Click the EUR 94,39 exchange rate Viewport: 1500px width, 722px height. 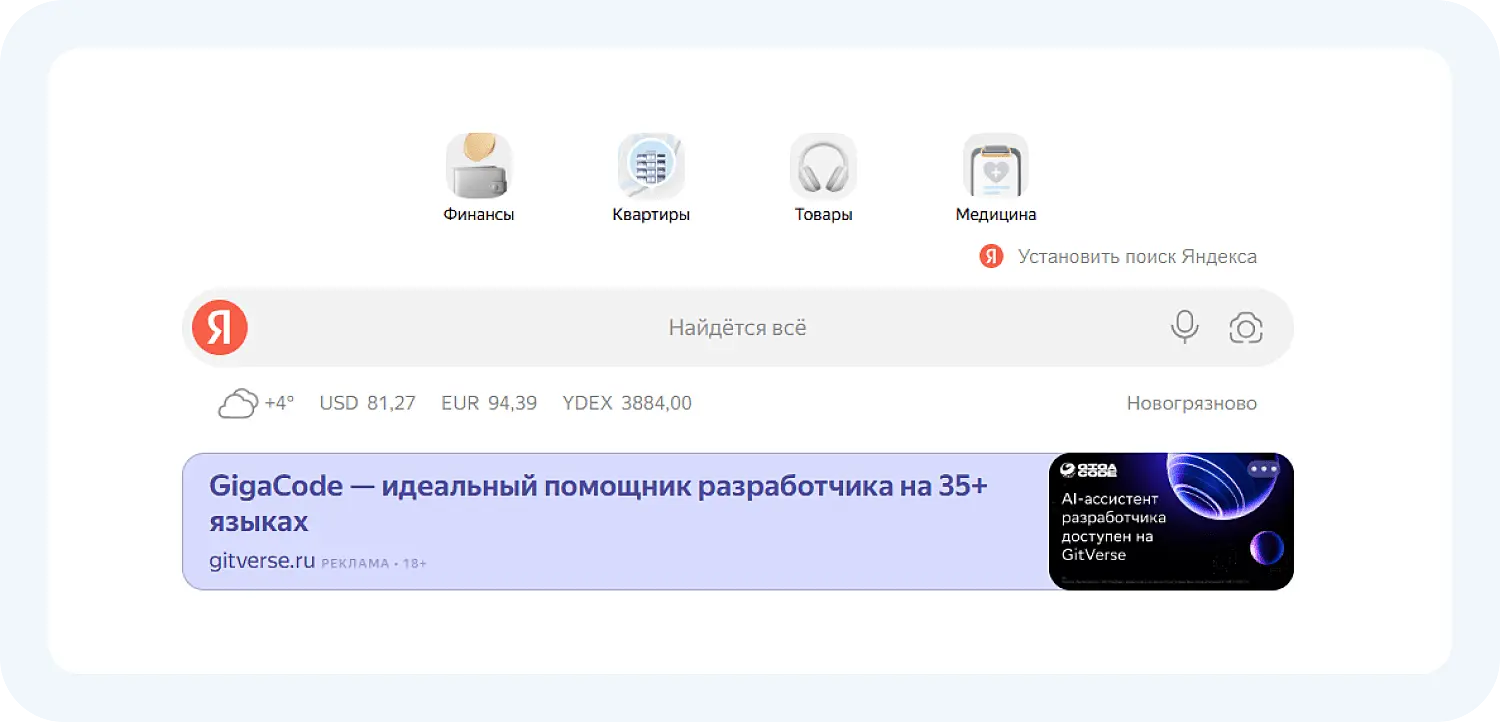pyautogui.click(x=489, y=402)
